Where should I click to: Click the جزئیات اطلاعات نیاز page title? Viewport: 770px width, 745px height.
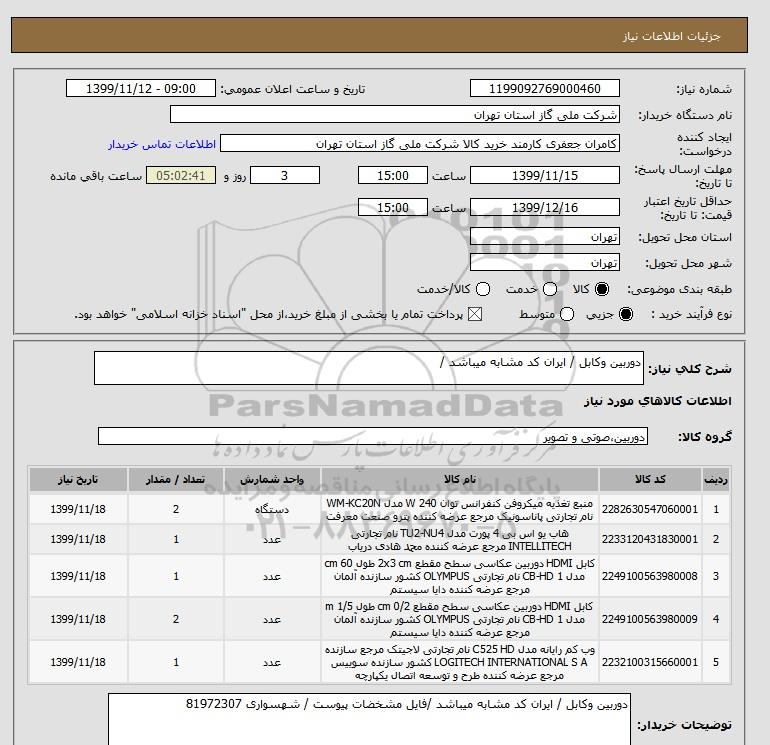671,36
